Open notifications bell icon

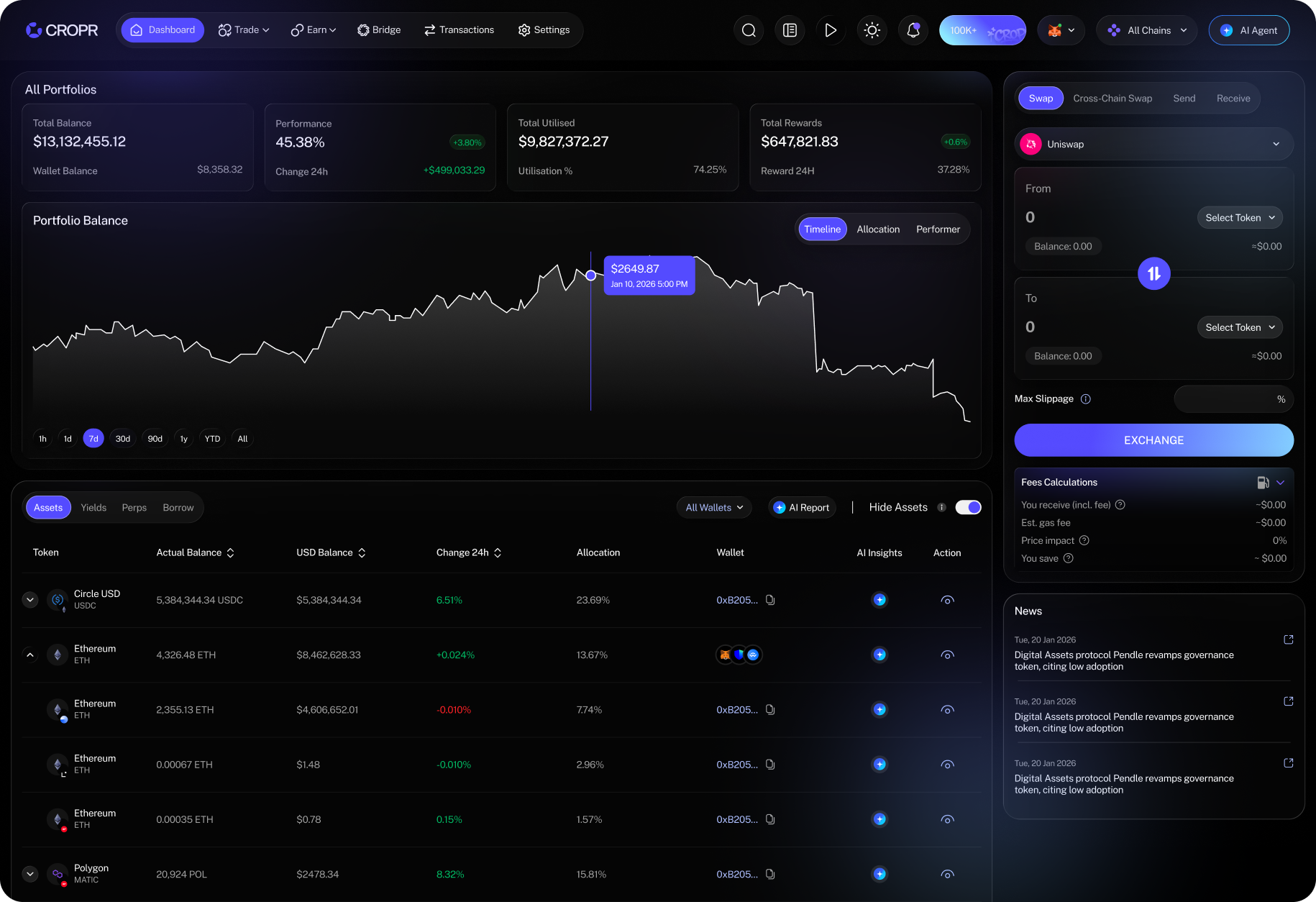(913, 30)
